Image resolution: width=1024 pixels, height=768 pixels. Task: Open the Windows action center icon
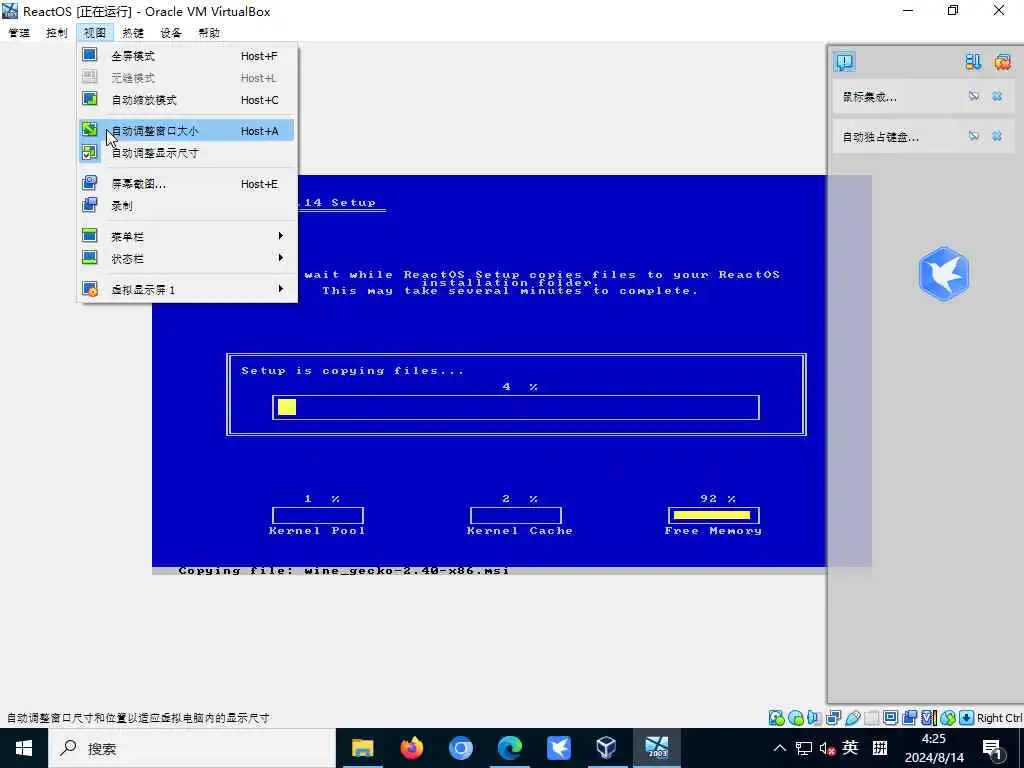(993, 749)
